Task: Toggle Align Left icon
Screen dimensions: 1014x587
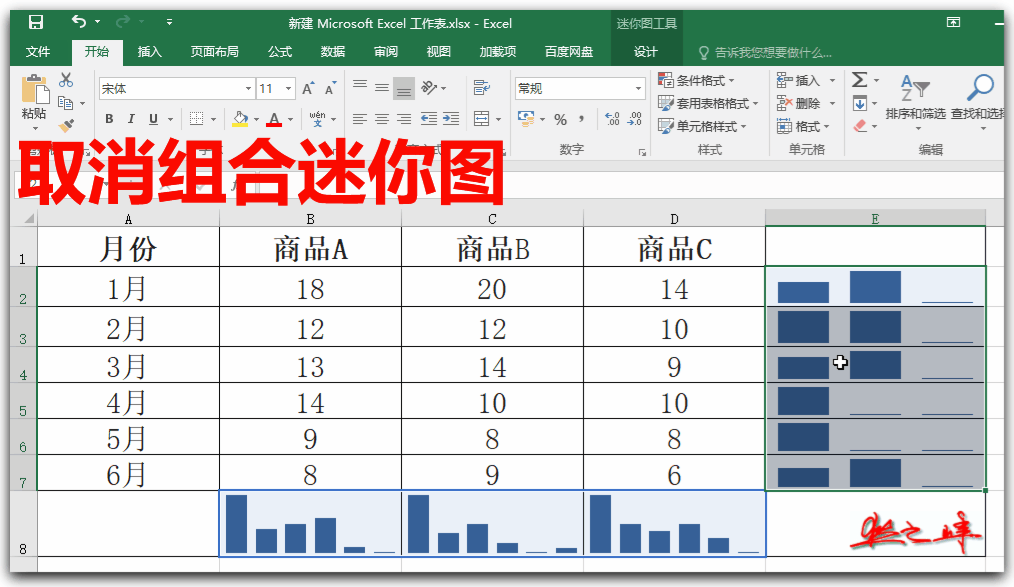Action: click(360, 119)
